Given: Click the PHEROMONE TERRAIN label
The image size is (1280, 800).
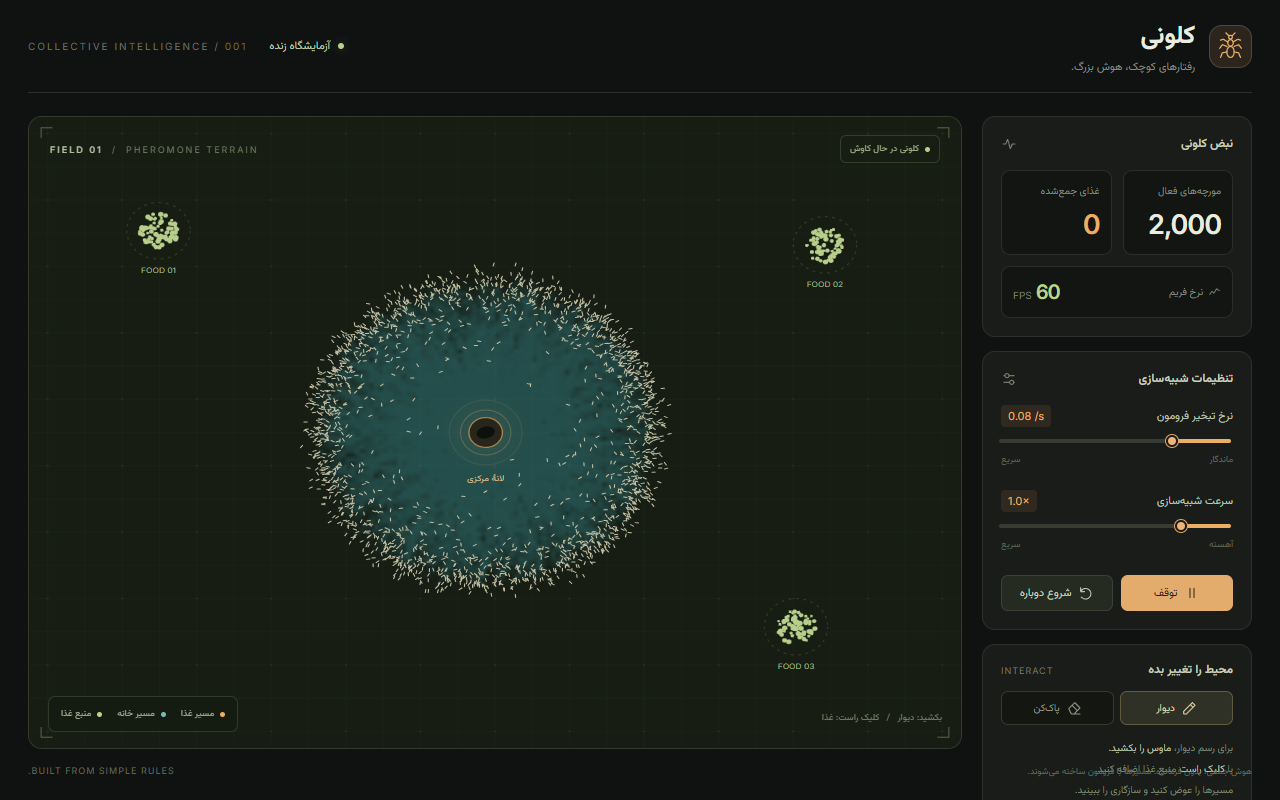Looking at the screenshot, I should pyautogui.click(x=191, y=150).
